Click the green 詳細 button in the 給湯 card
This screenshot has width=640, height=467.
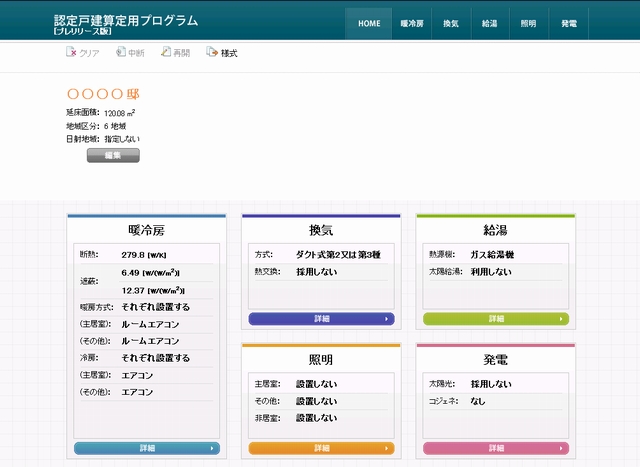(496, 319)
